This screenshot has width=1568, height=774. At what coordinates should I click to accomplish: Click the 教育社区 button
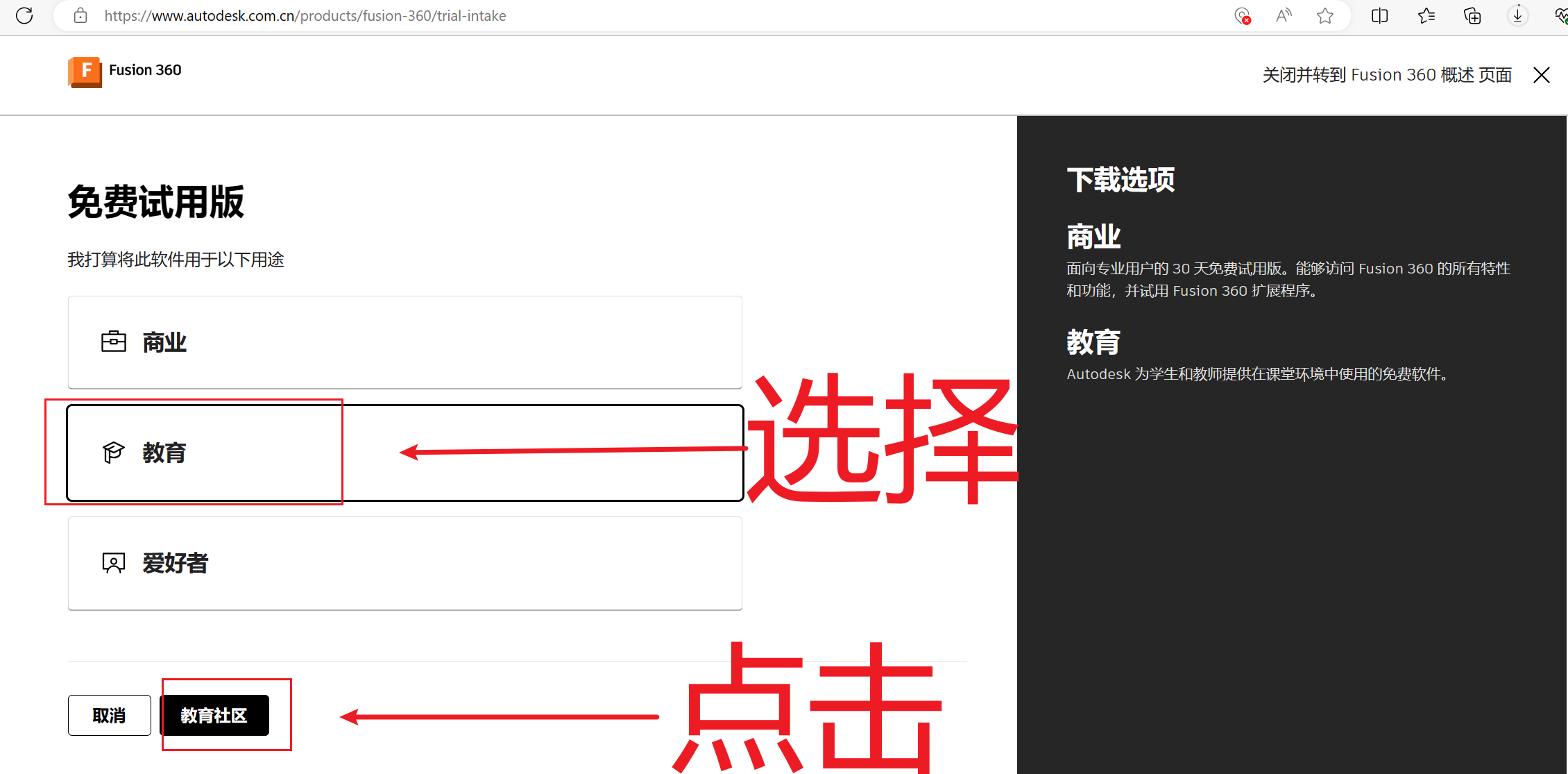click(214, 715)
